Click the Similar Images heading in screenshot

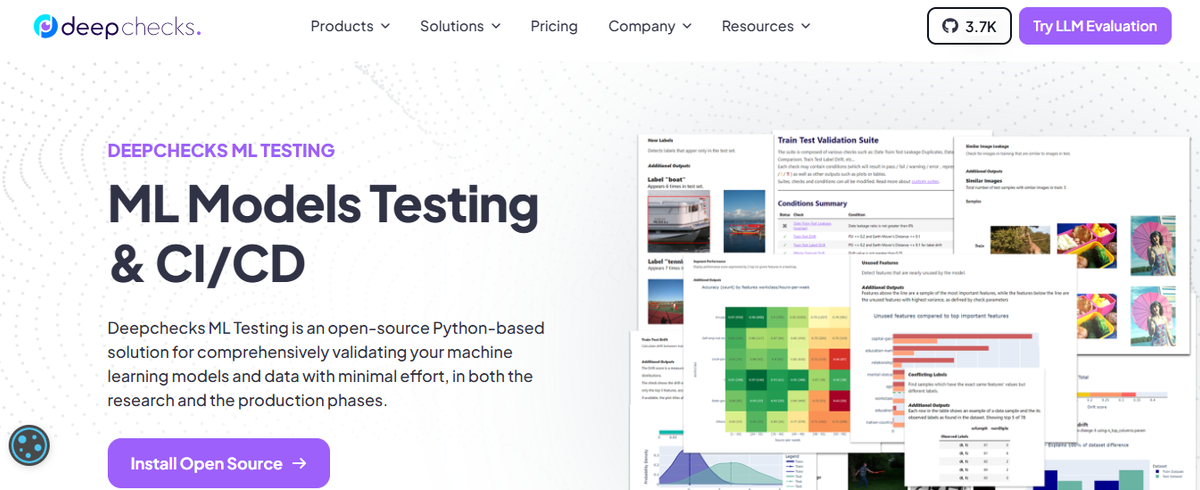pos(982,183)
